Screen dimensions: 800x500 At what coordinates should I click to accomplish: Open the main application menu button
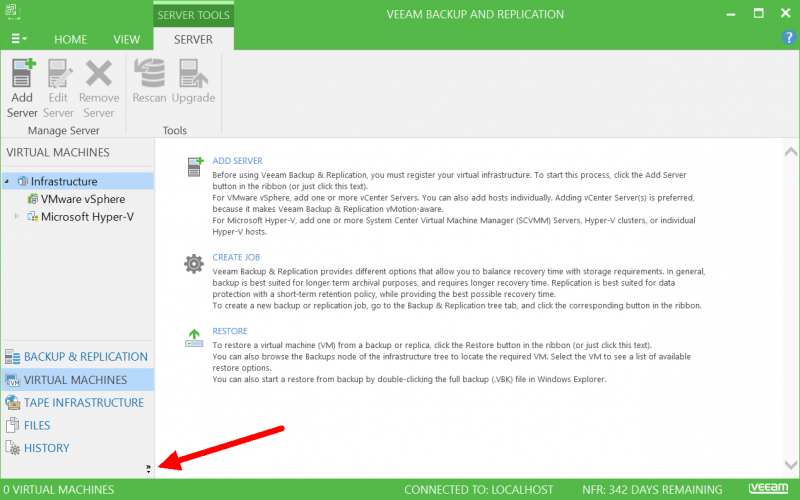(x=19, y=39)
